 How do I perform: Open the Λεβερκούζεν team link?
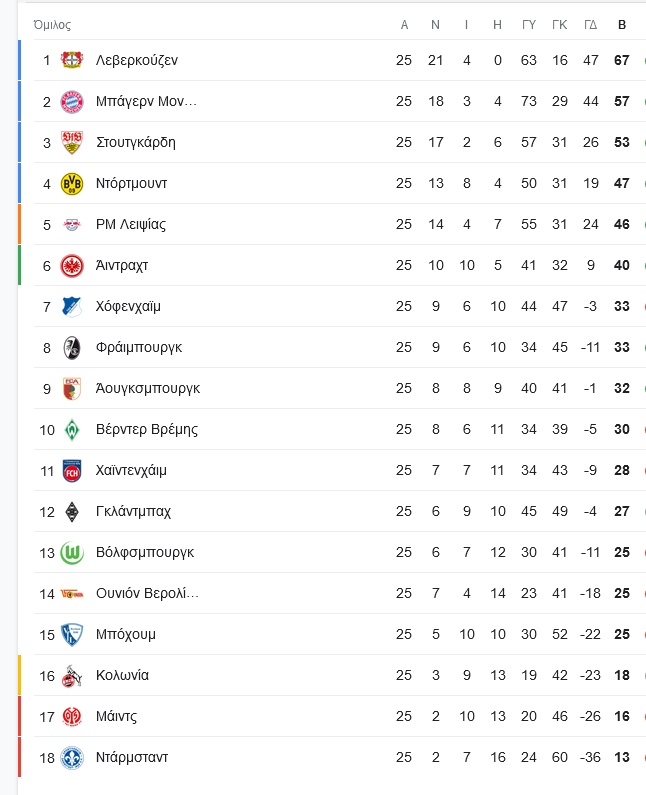coord(137,60)
